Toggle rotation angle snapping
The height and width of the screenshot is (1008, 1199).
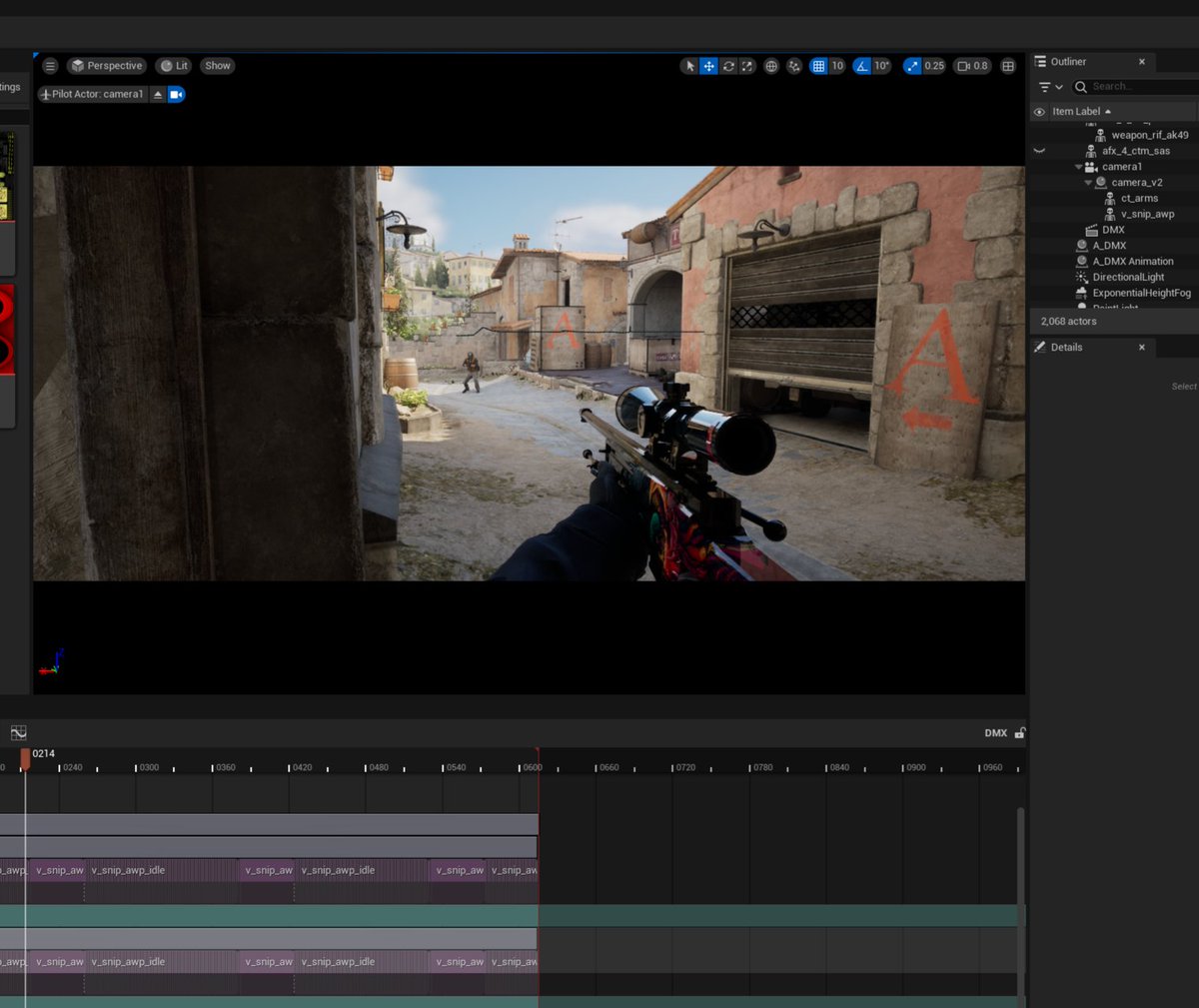[861, 66]
